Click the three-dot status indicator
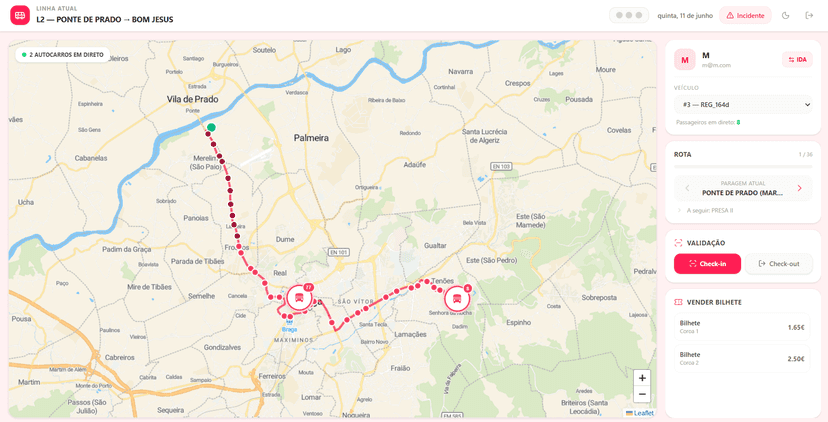The image size is (828, 422). (628, 15)
